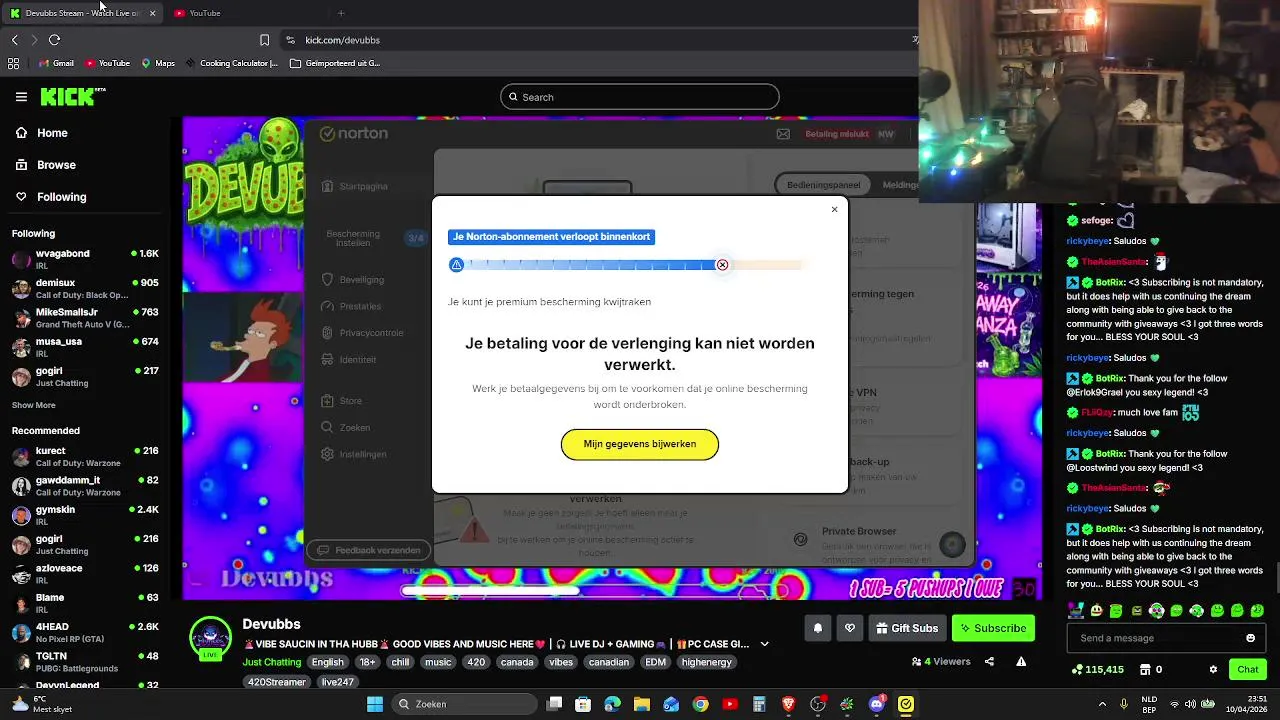Screen dimensions: 1280x720
Task: Open Windows Start menu
Action: click(375, 704)
